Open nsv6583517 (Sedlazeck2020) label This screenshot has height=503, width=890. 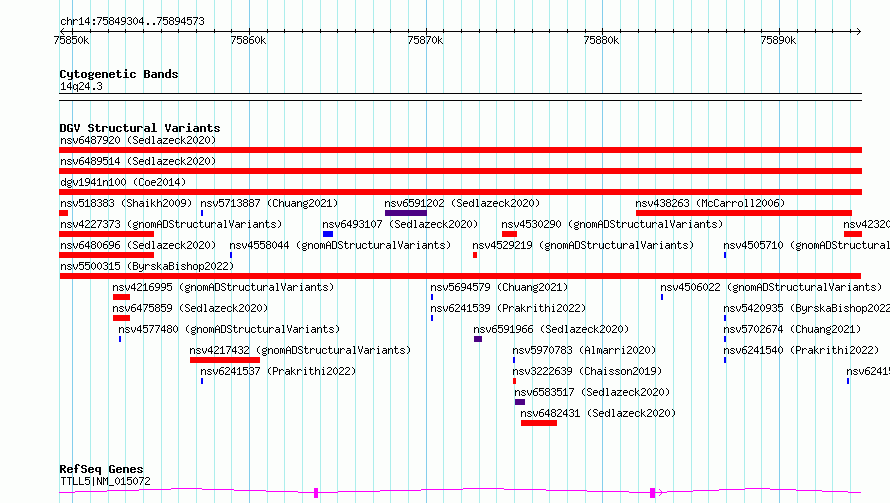coord(592,392)
